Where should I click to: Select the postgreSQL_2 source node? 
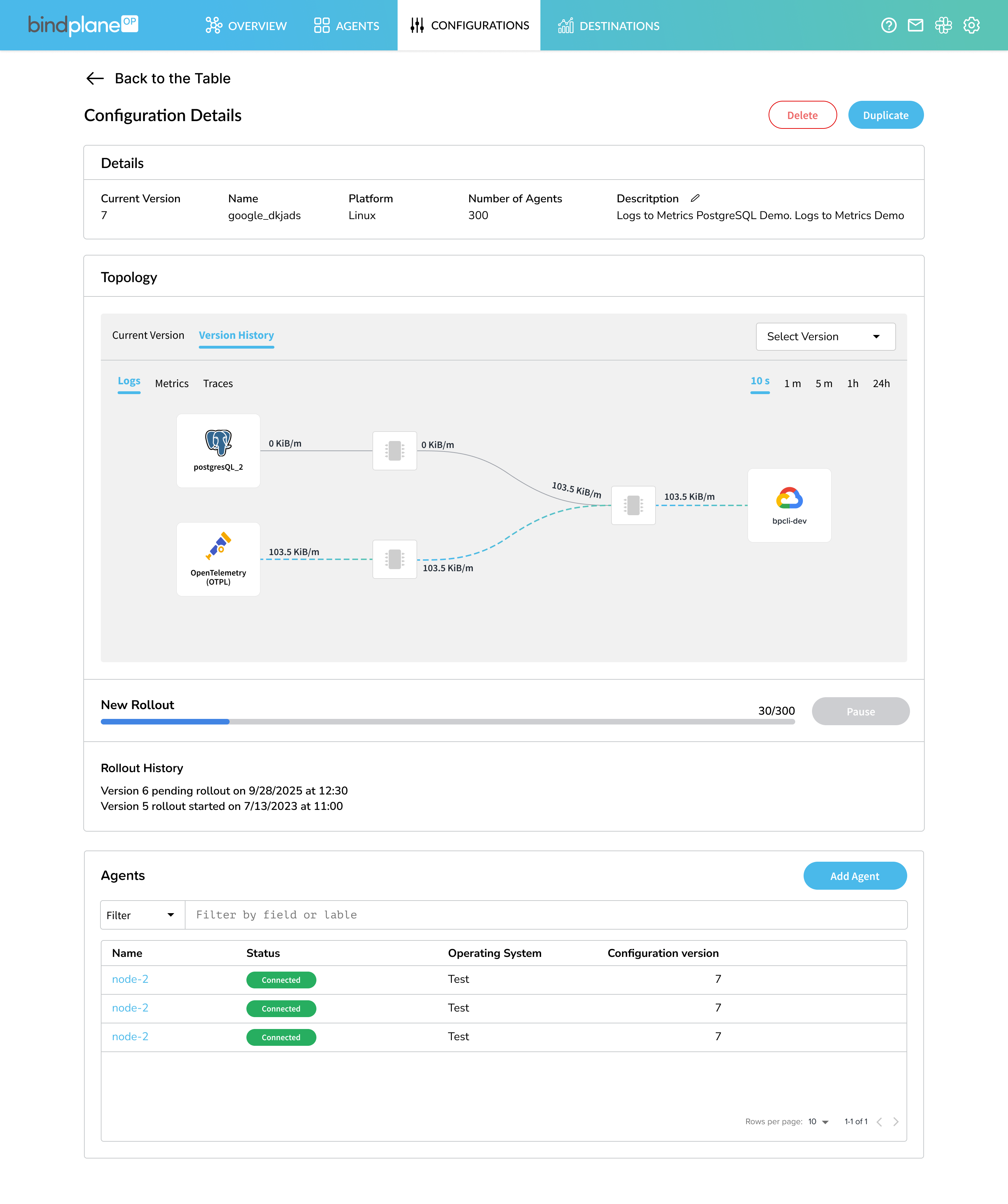218,451
